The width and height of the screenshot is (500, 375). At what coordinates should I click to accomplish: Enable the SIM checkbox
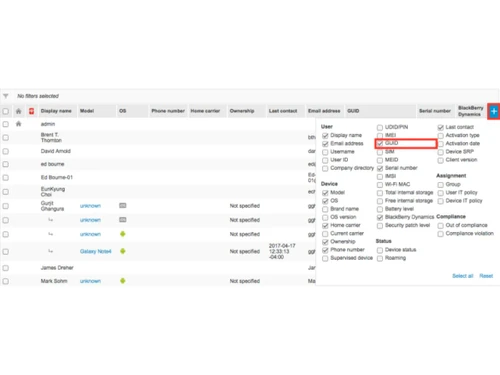click(380, 152)
